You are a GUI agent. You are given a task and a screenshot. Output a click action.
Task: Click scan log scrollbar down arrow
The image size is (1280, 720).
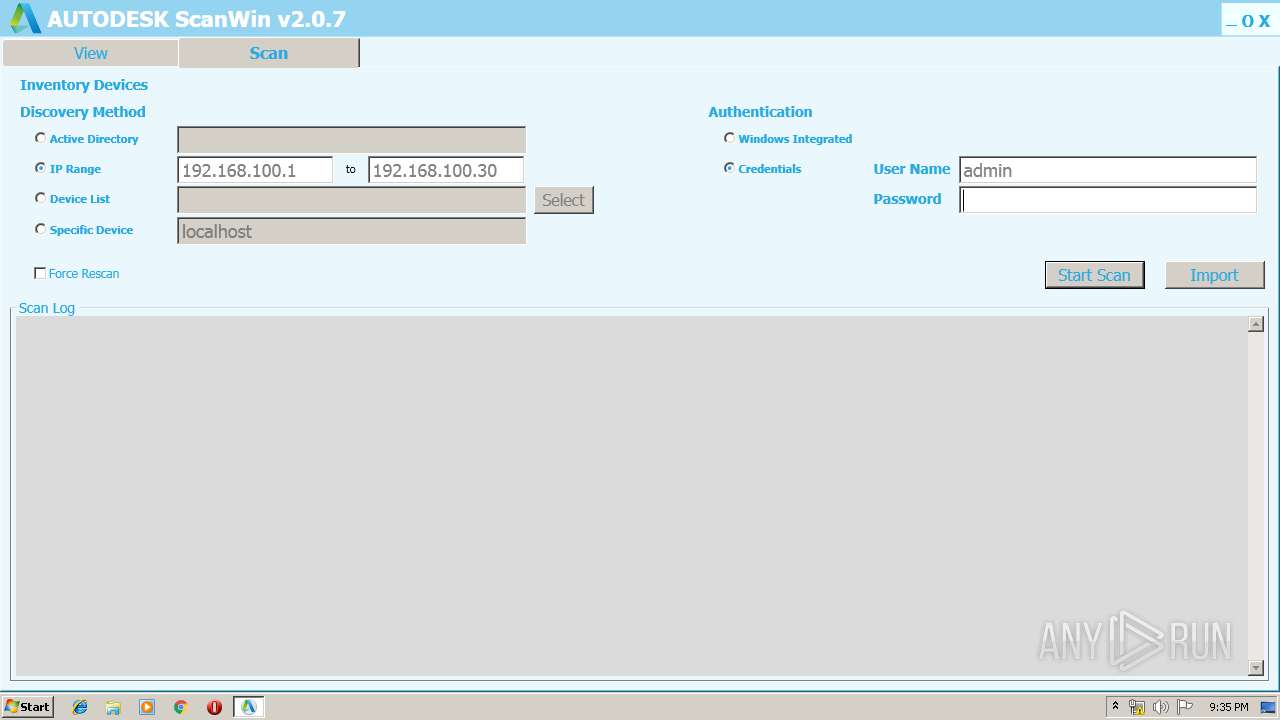click(1256, 668)
